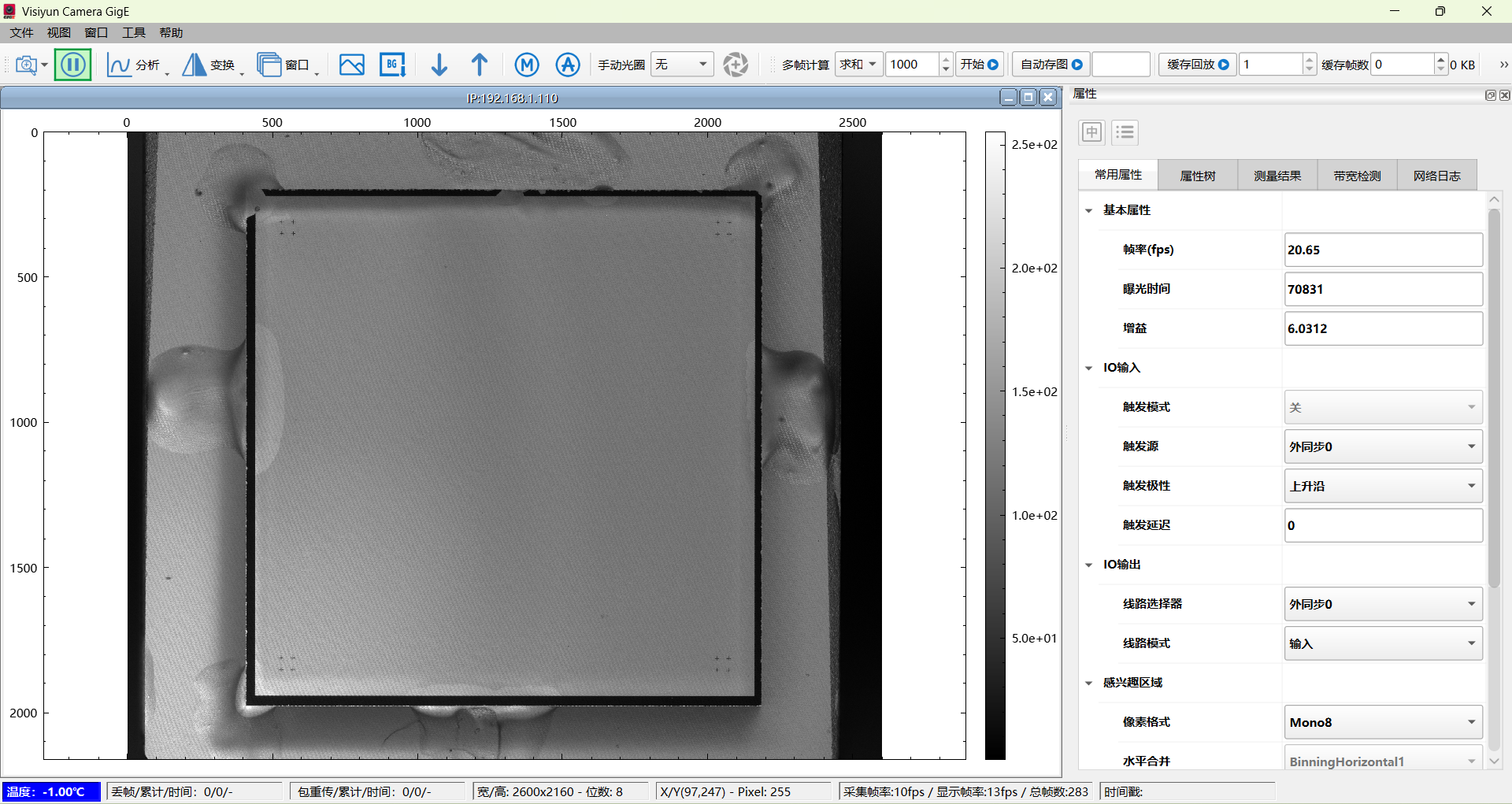Click the blue down arrow icon
Screen dimensions: 1512x804
coord(439,65)
